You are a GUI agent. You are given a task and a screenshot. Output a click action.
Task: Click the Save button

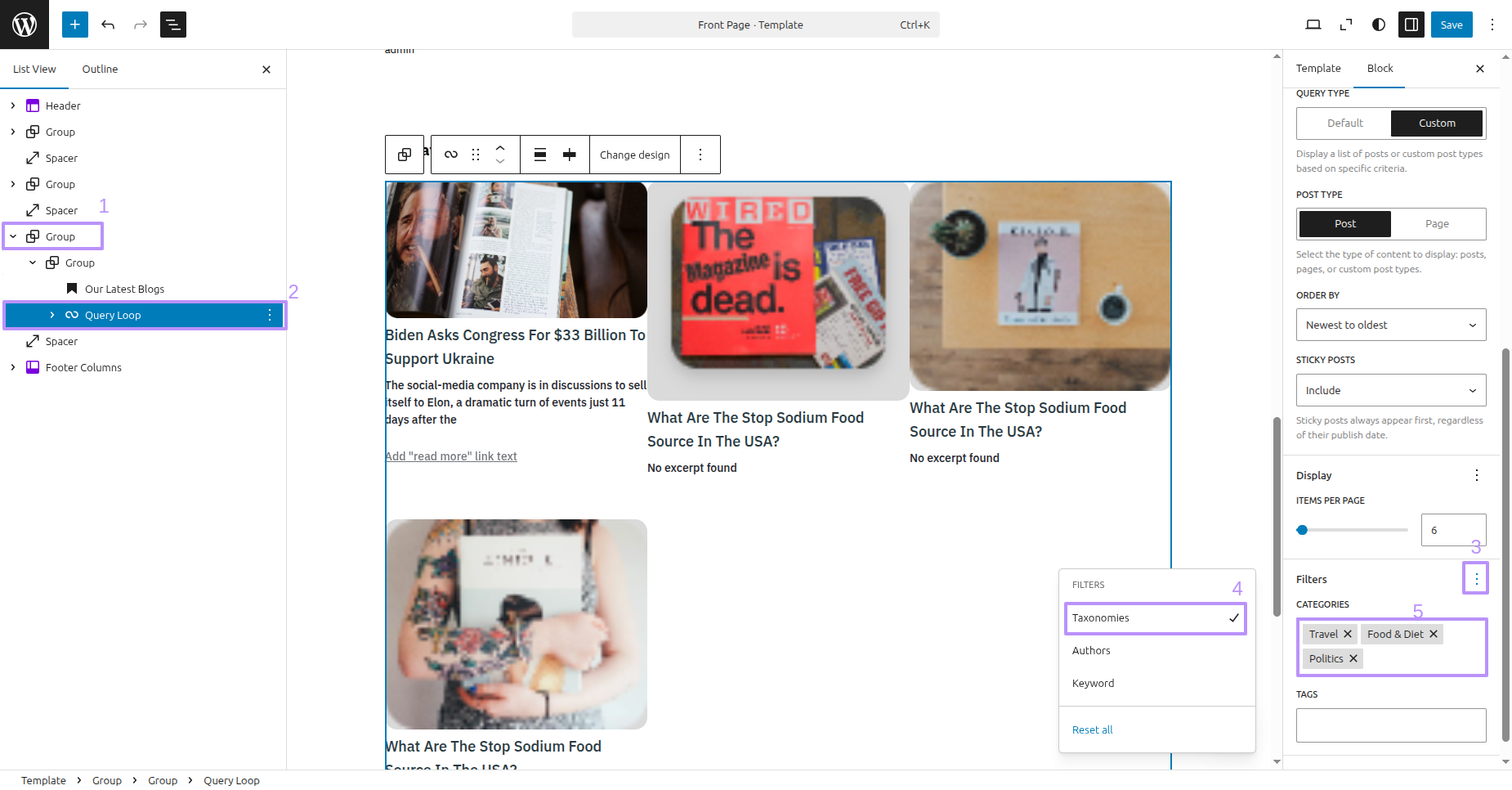pos(1452,25)
